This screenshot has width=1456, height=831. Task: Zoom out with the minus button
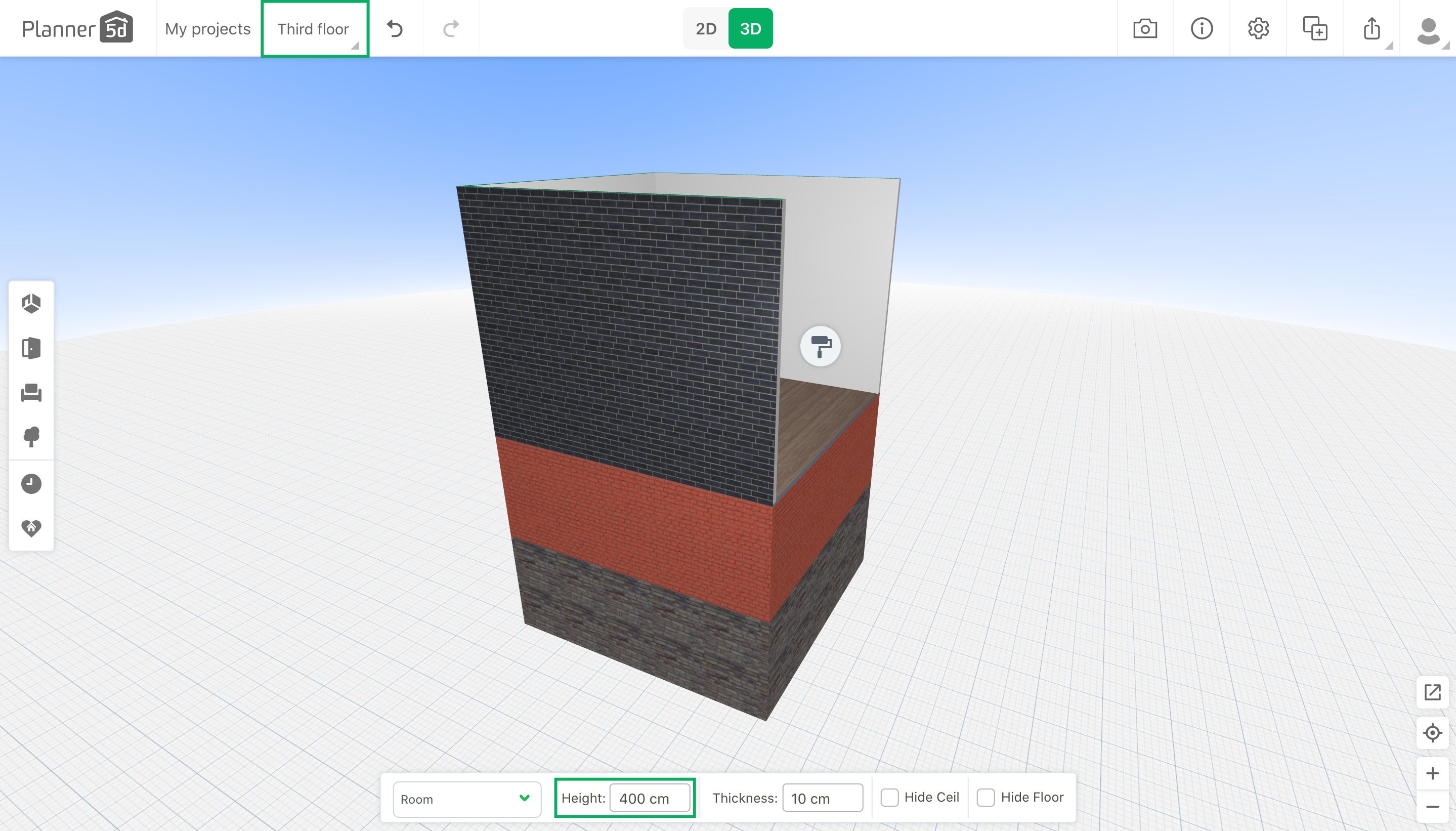1432,807
